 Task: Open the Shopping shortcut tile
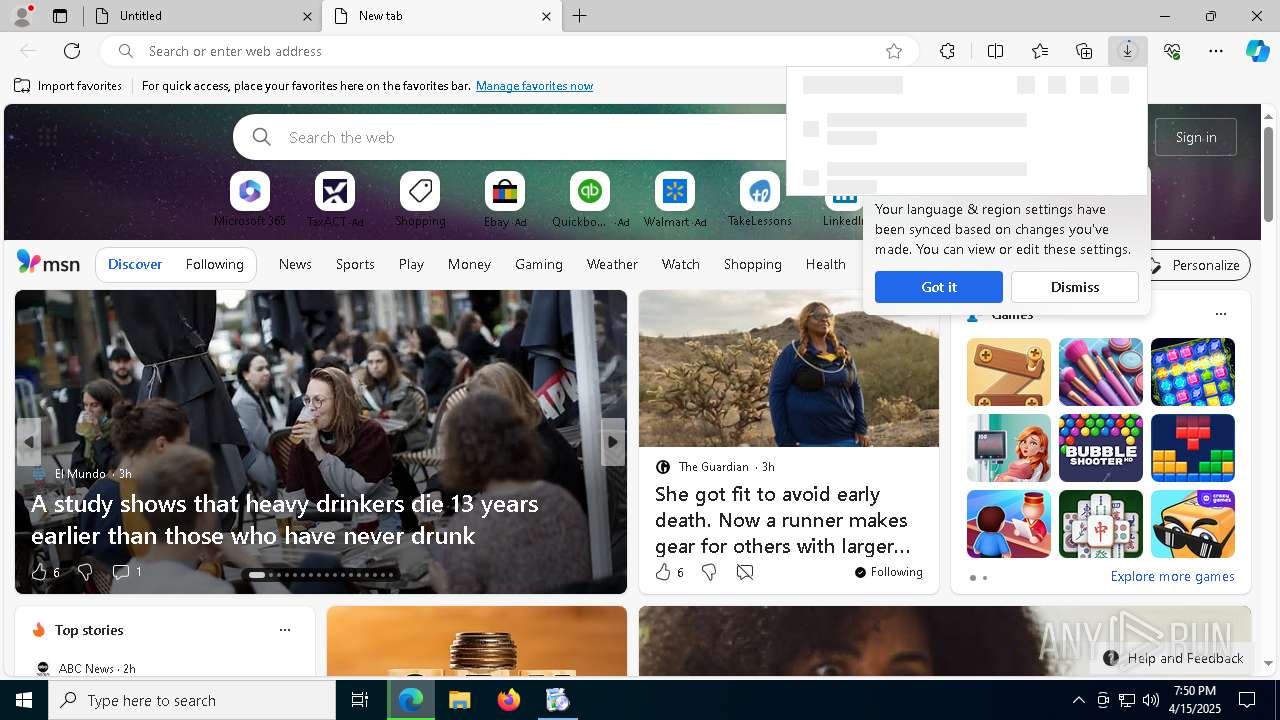coord(420,199)
